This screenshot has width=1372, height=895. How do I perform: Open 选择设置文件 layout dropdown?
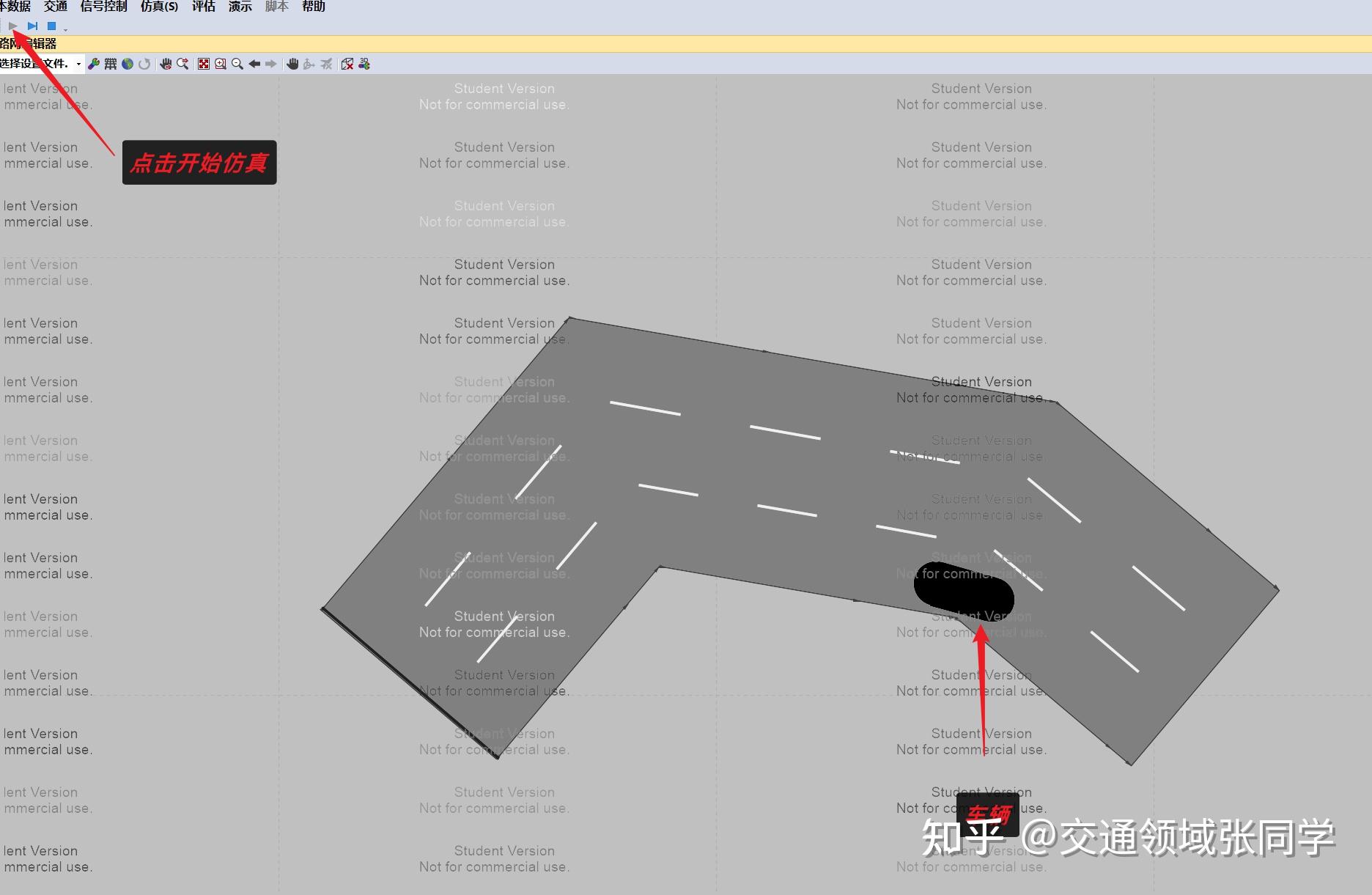point(42,64)
